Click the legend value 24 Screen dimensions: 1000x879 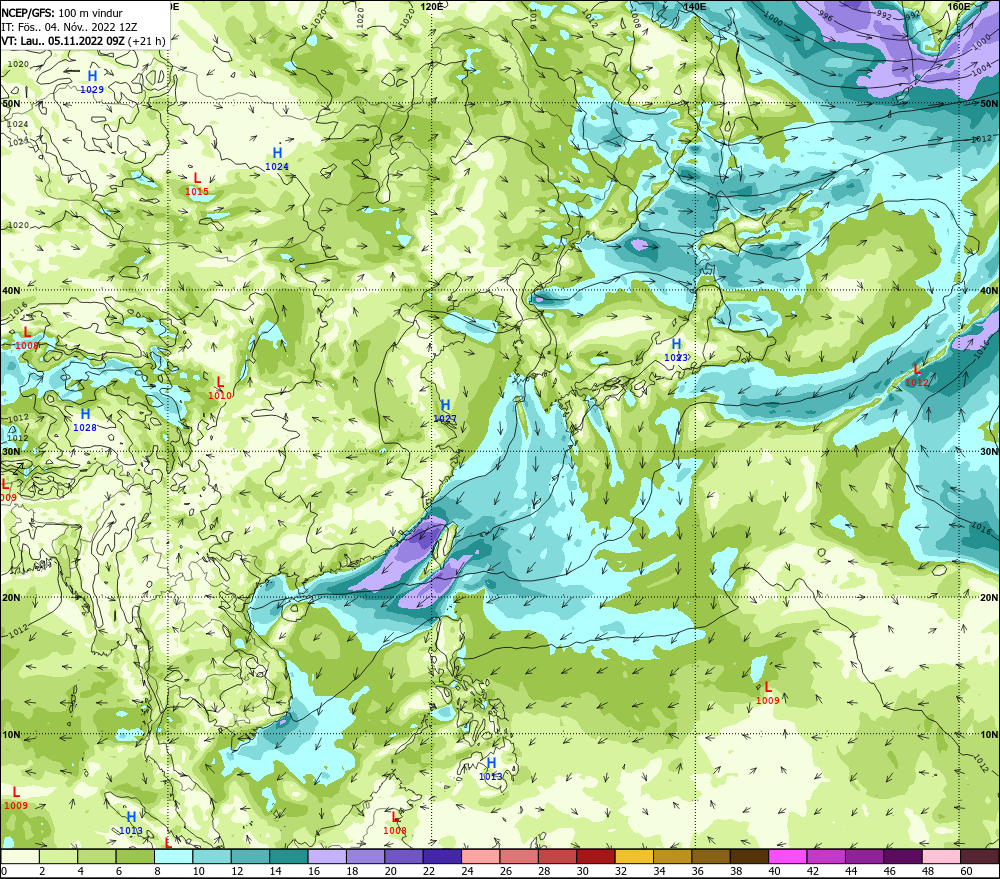pos(467,871)
